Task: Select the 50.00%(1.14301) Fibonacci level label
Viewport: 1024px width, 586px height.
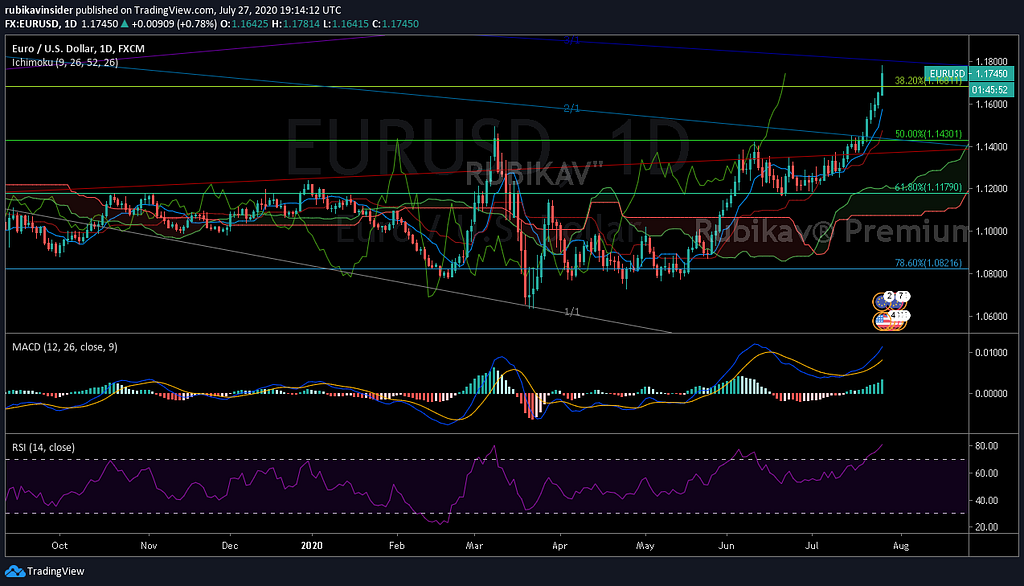Action: [x=928, y=134]
